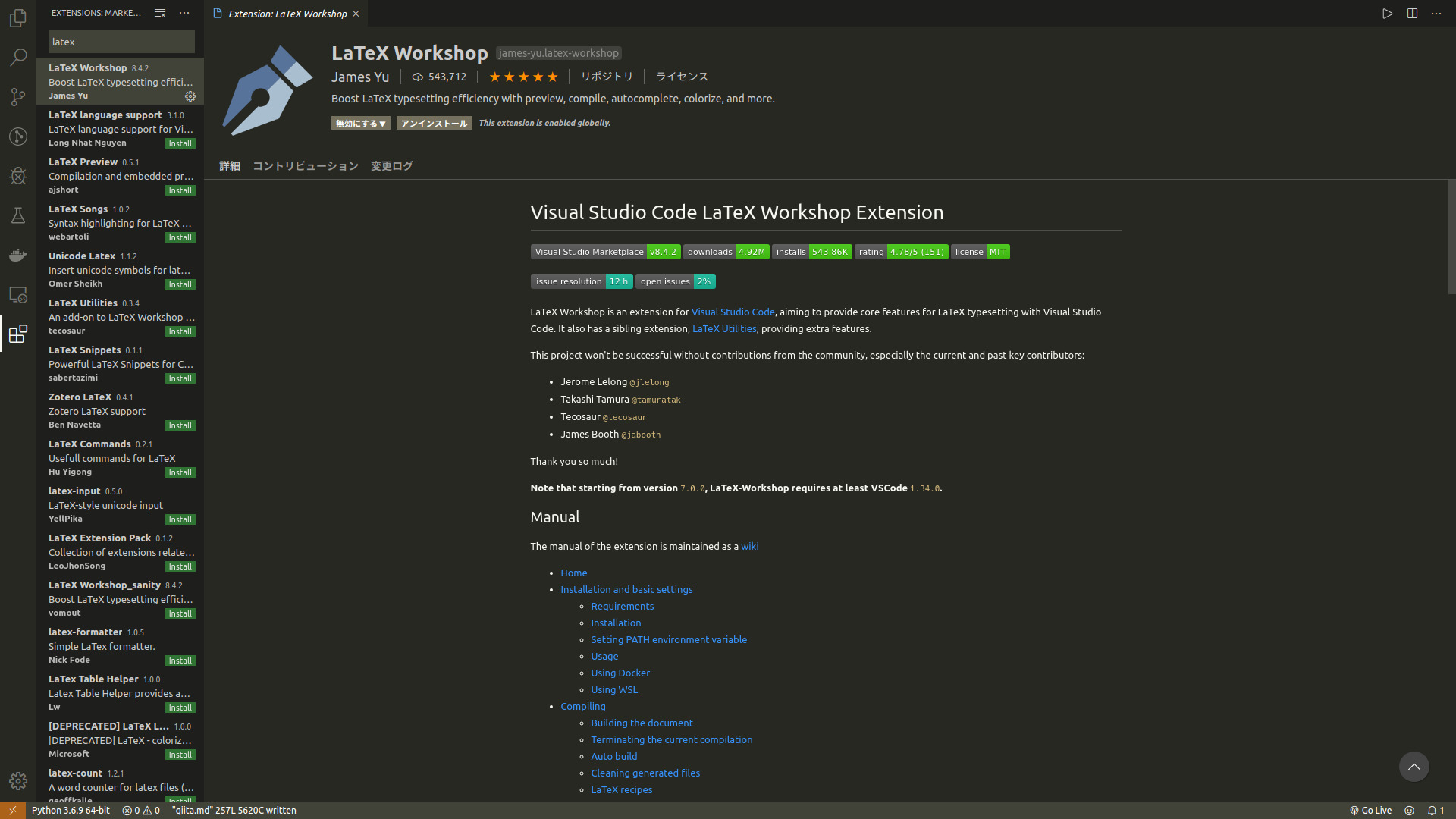Open the Run and Debug bug icon

tap(18, 176)
